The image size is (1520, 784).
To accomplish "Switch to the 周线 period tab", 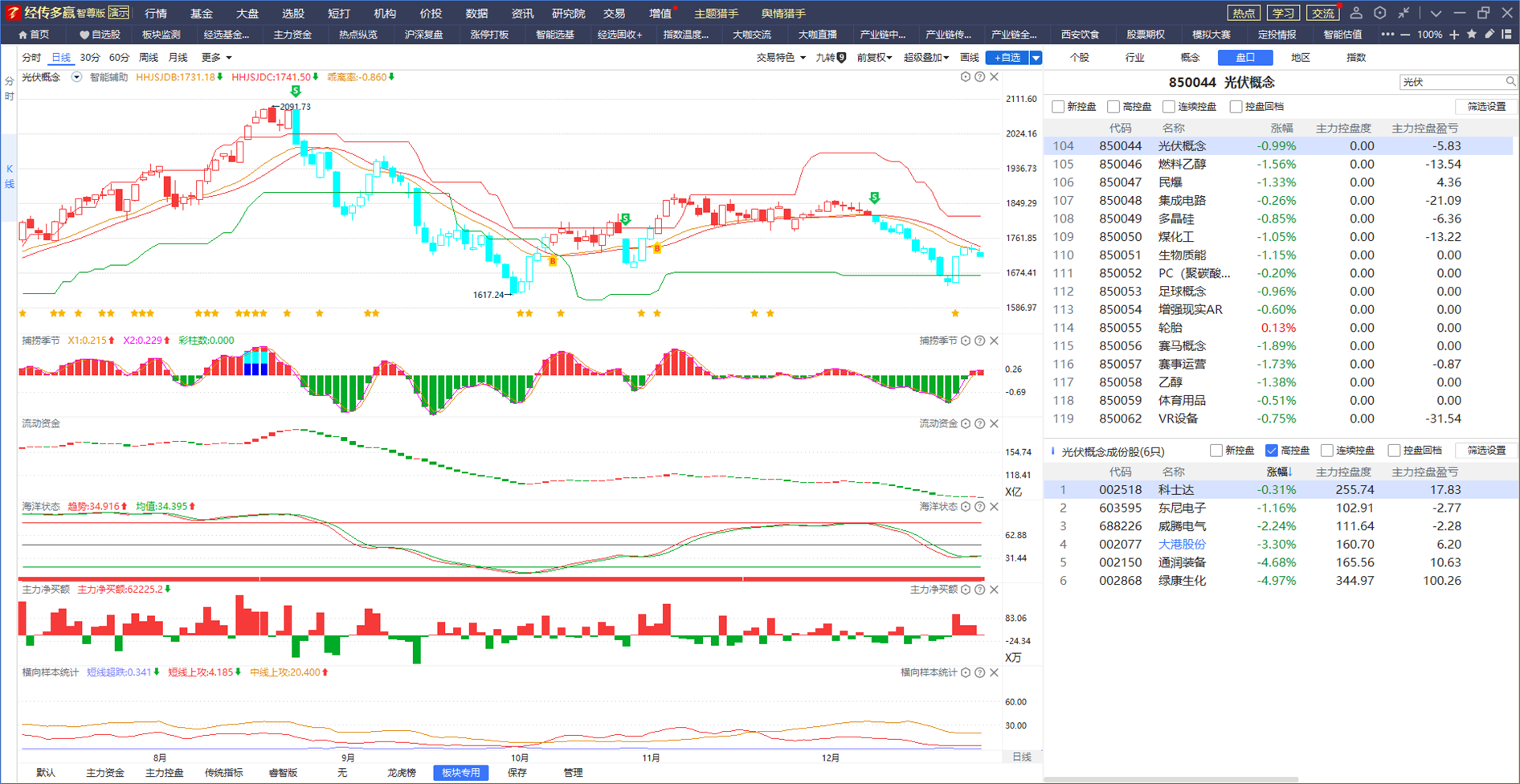I will tap(149, 58).
